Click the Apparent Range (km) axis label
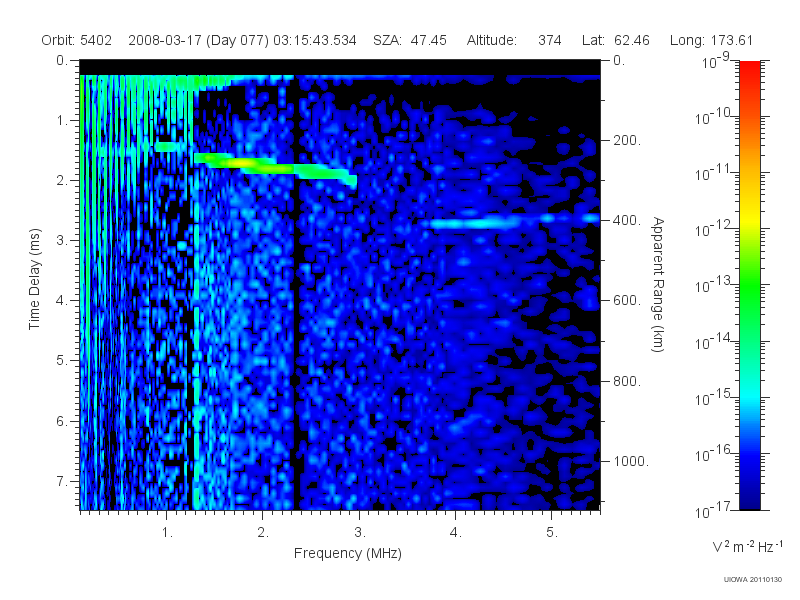 (658, 284)
